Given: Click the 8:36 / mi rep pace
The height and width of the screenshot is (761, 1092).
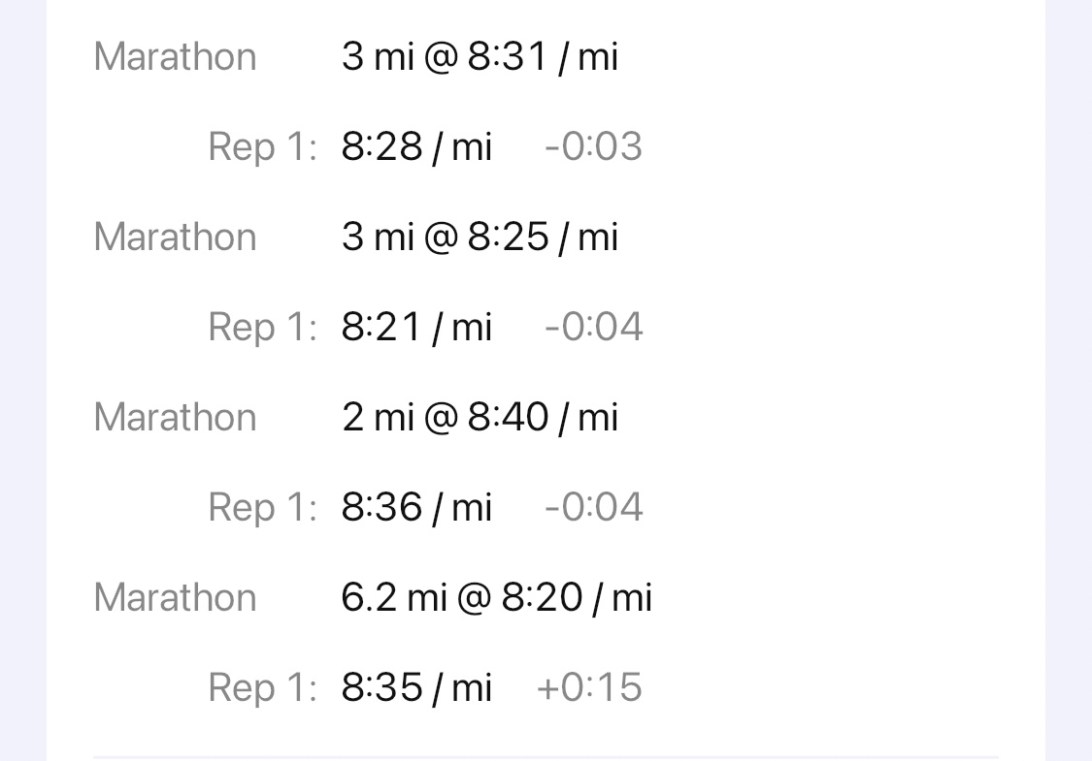Looking at the screenshot, I should pyautogui.click(x=416, y=507).
